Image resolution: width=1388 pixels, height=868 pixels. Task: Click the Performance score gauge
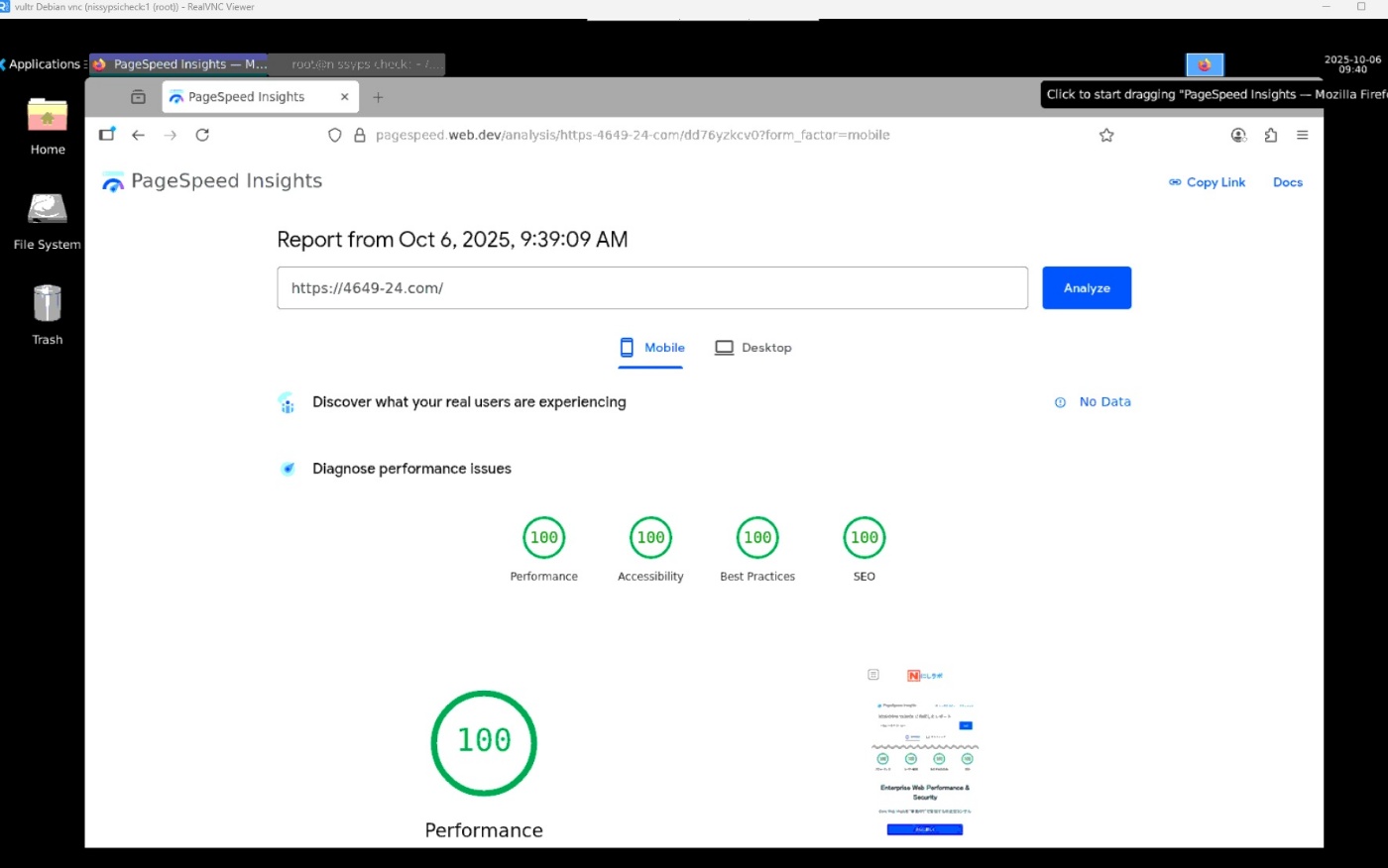[484, 741]
